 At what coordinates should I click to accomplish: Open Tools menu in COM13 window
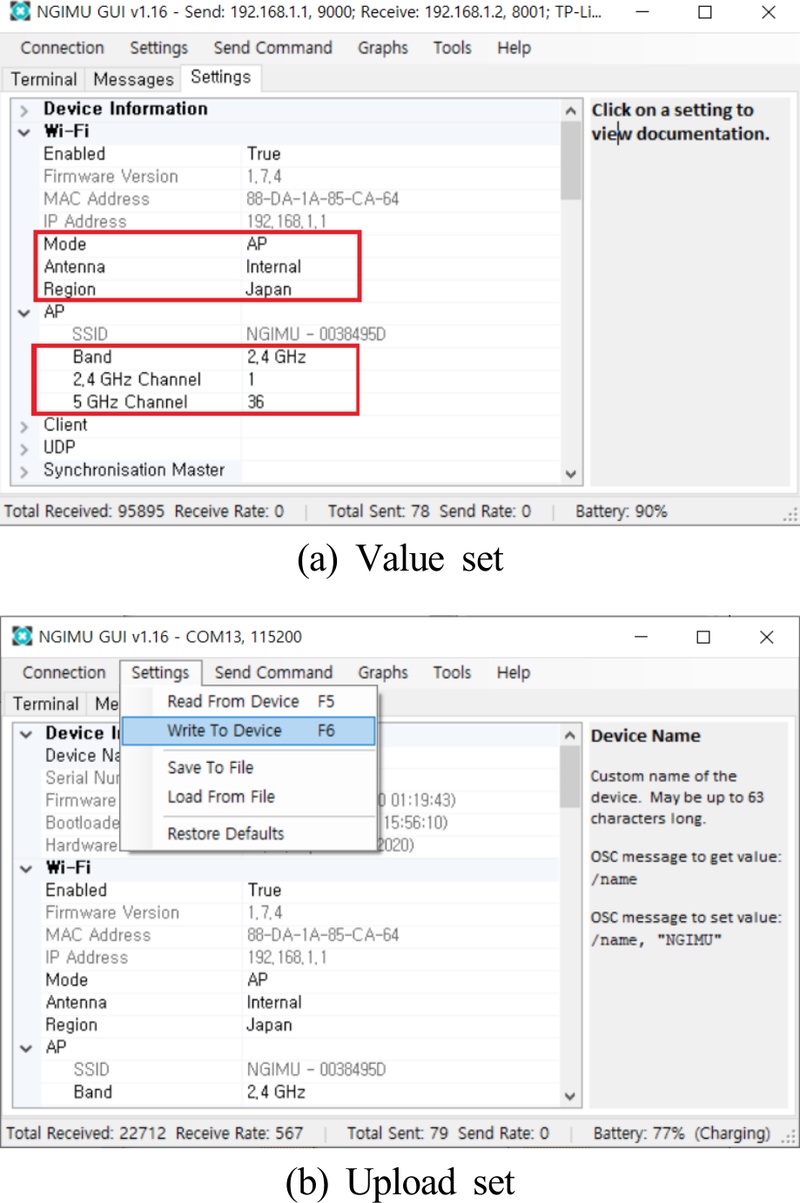pos(452,673)
